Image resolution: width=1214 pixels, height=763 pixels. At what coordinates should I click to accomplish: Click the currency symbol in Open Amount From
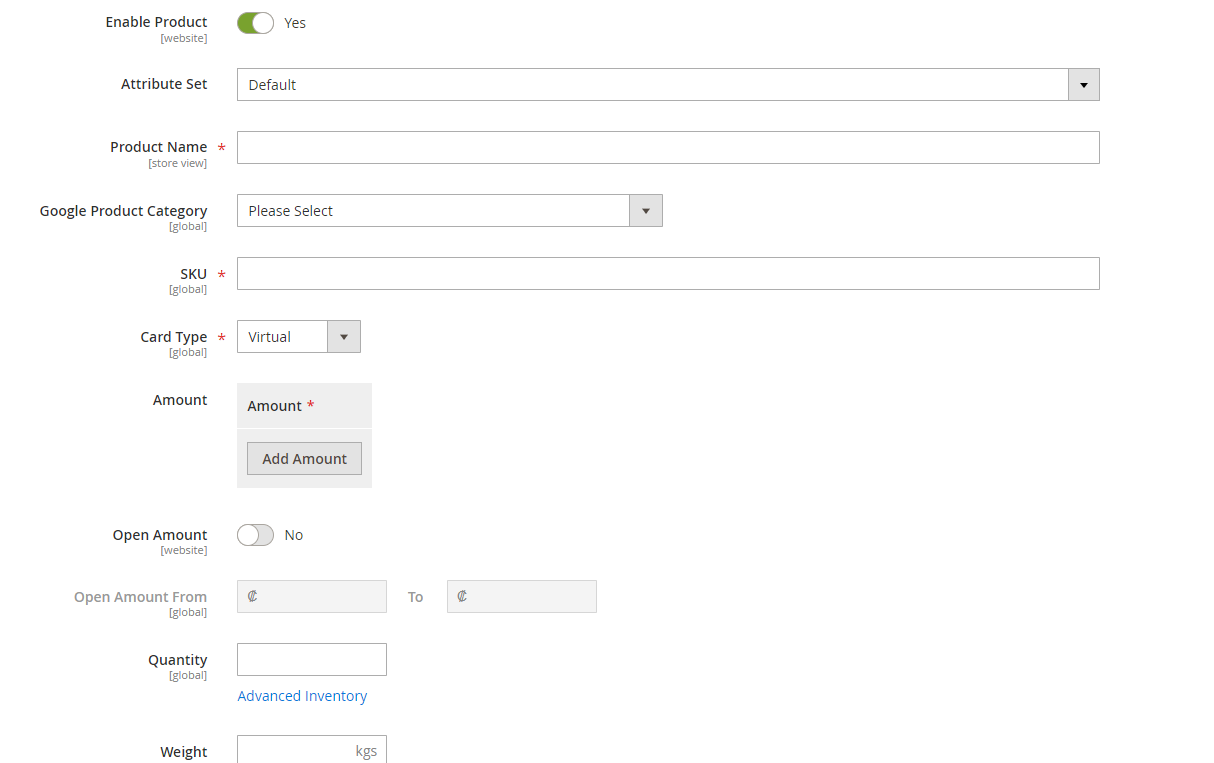click(x=254, y=596)
